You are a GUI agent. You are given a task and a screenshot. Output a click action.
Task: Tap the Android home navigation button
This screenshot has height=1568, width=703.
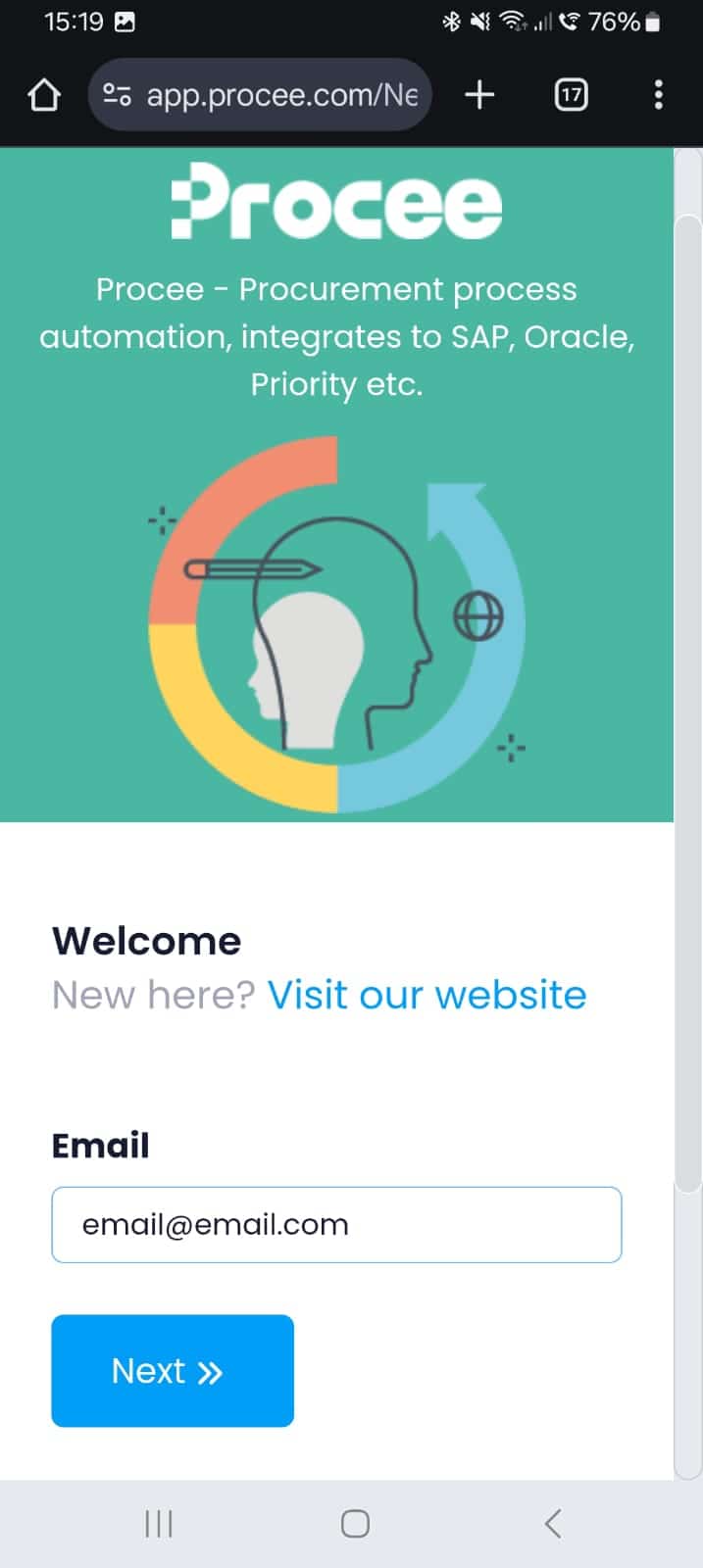(x=355, y=1524)
